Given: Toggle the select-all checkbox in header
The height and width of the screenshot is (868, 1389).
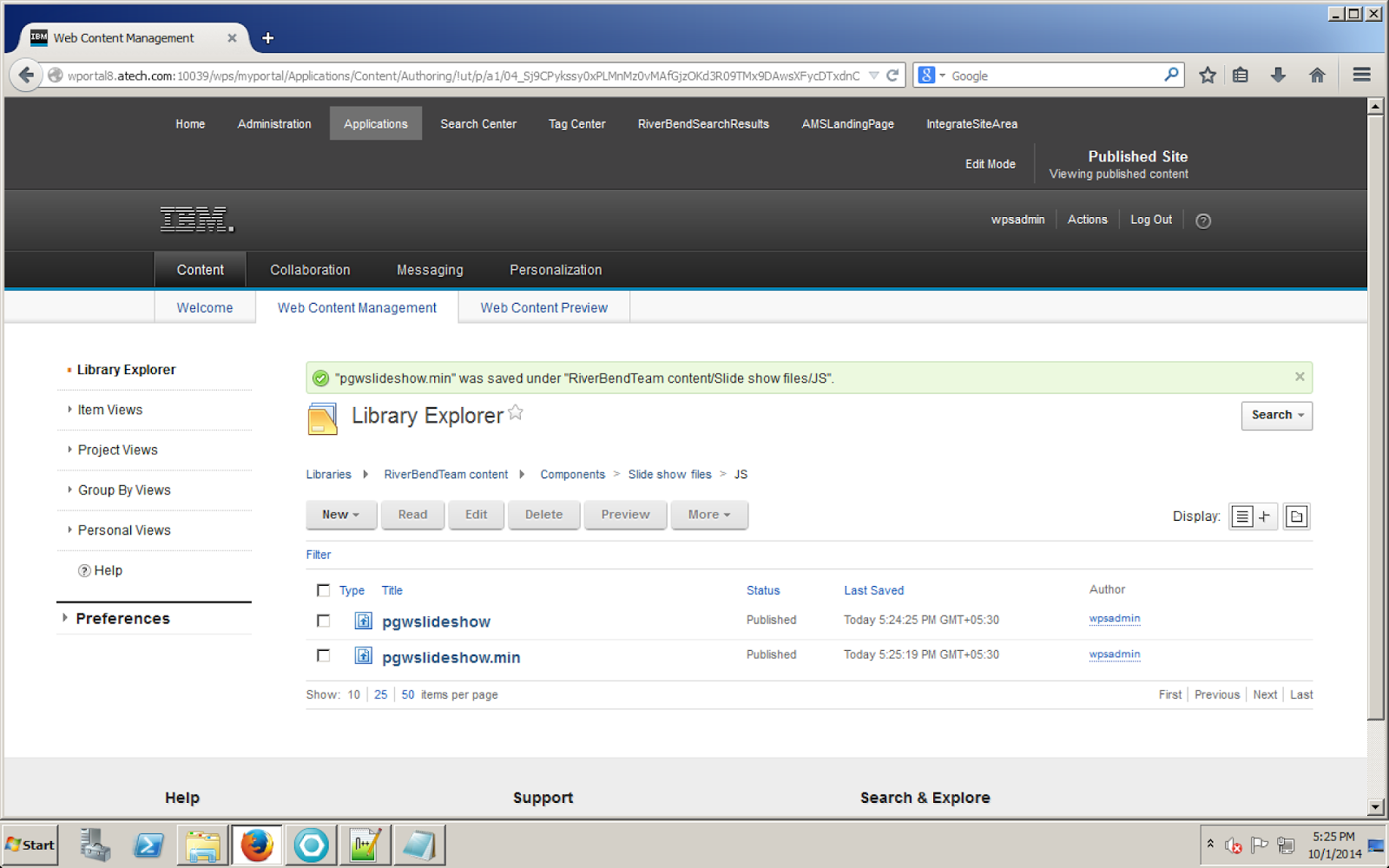Looking at the screenshot, I should (x=323, y=590).
